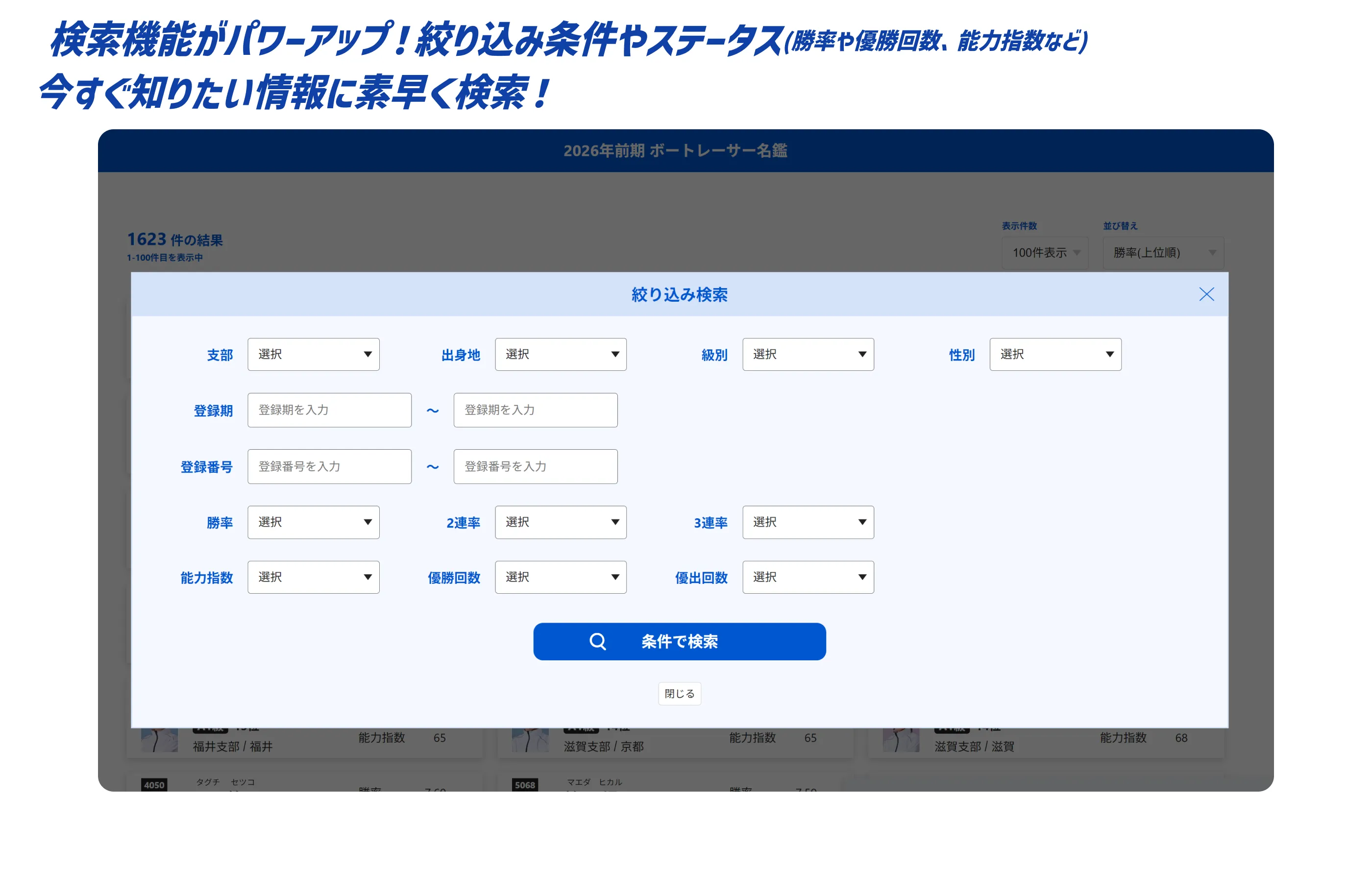Open the 能力指数 selection dropdown
The height and width of the screenshot is (870, 1372).
click(313, 577)
